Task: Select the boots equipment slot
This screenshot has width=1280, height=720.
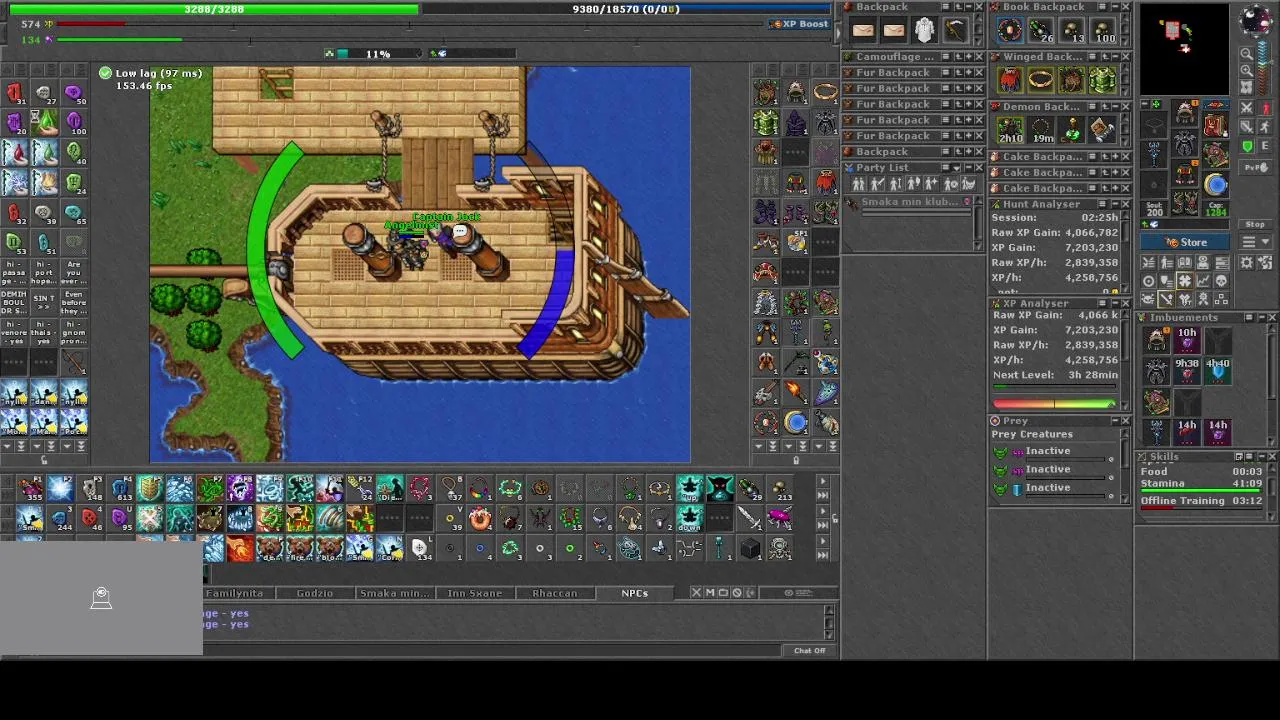Action: pyautogui.click(x=1185, y=203)
